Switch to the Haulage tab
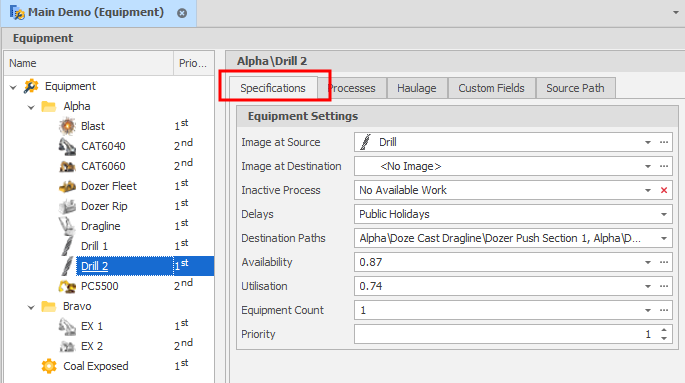The height and width of the screenshot is (383, 685). point(417,88)
